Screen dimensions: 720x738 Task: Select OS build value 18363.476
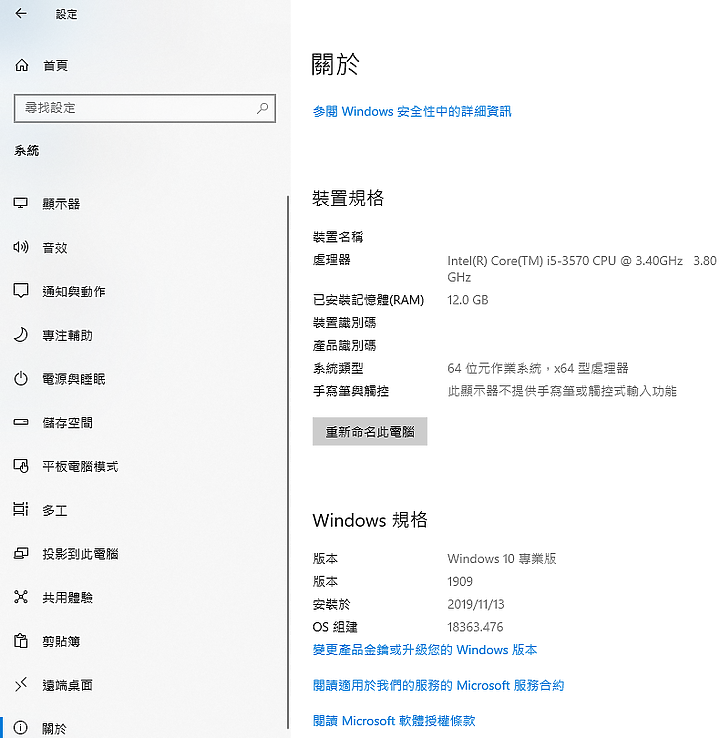pos(475,627)
